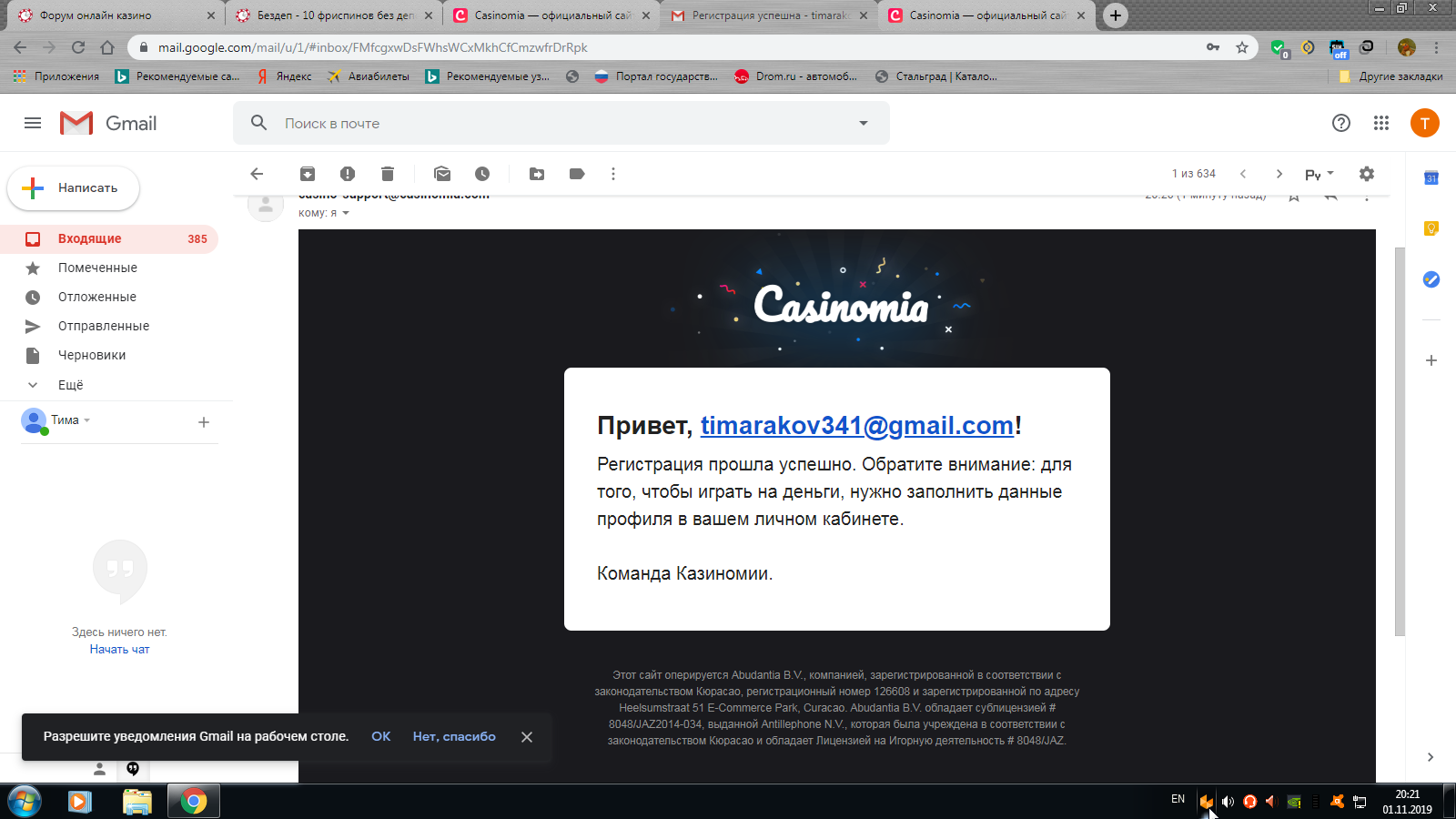Open the Google apps grid
Image resolution: width=1456 pixels, height=819 pixels.
(1381, 123)
